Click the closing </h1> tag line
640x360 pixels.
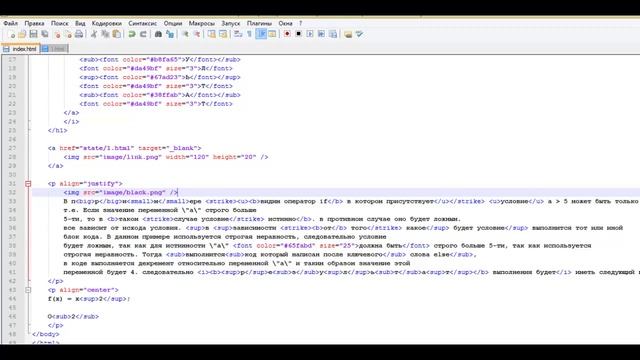58,131
